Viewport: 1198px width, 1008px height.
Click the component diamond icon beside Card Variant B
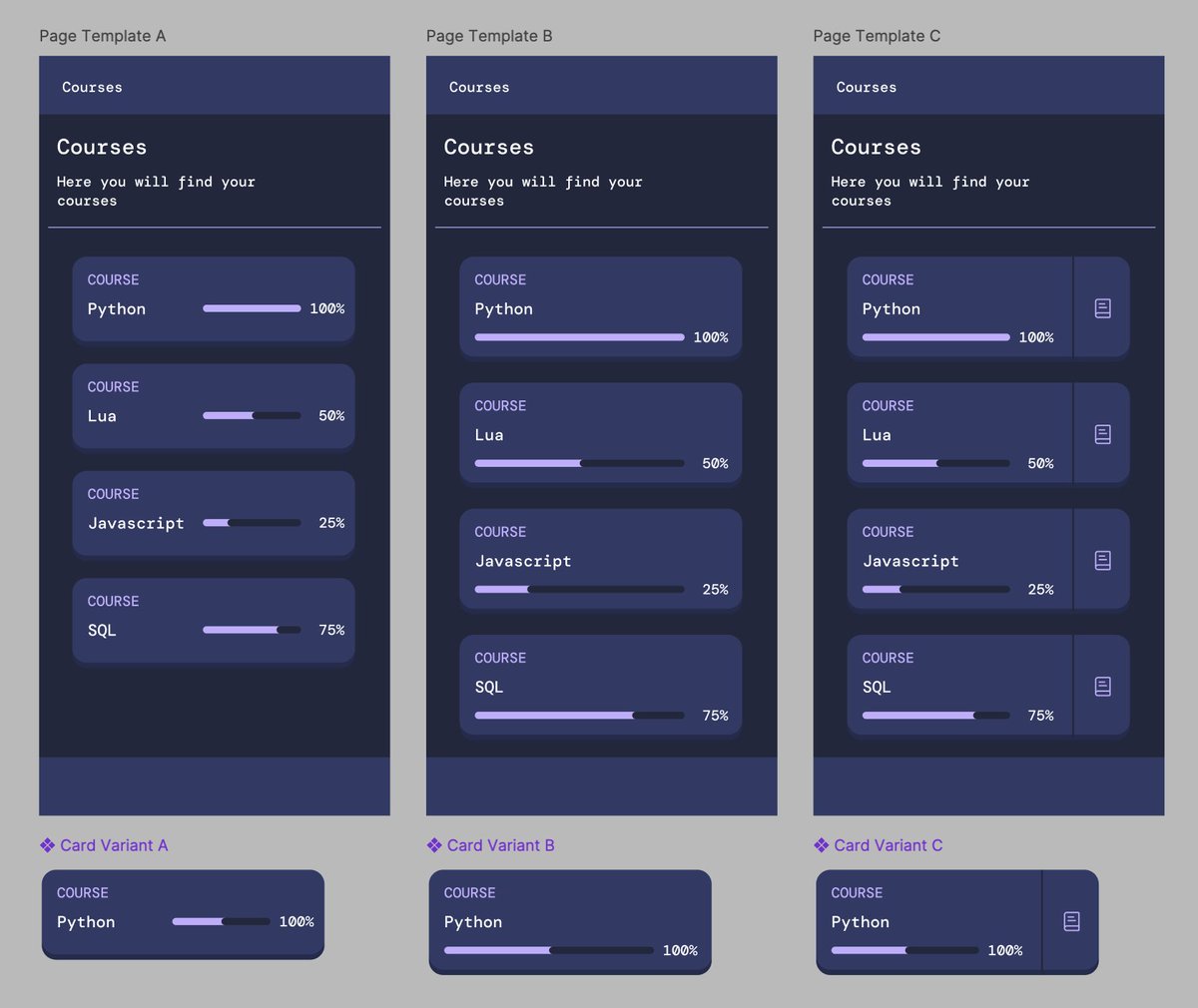click(434, 845)
